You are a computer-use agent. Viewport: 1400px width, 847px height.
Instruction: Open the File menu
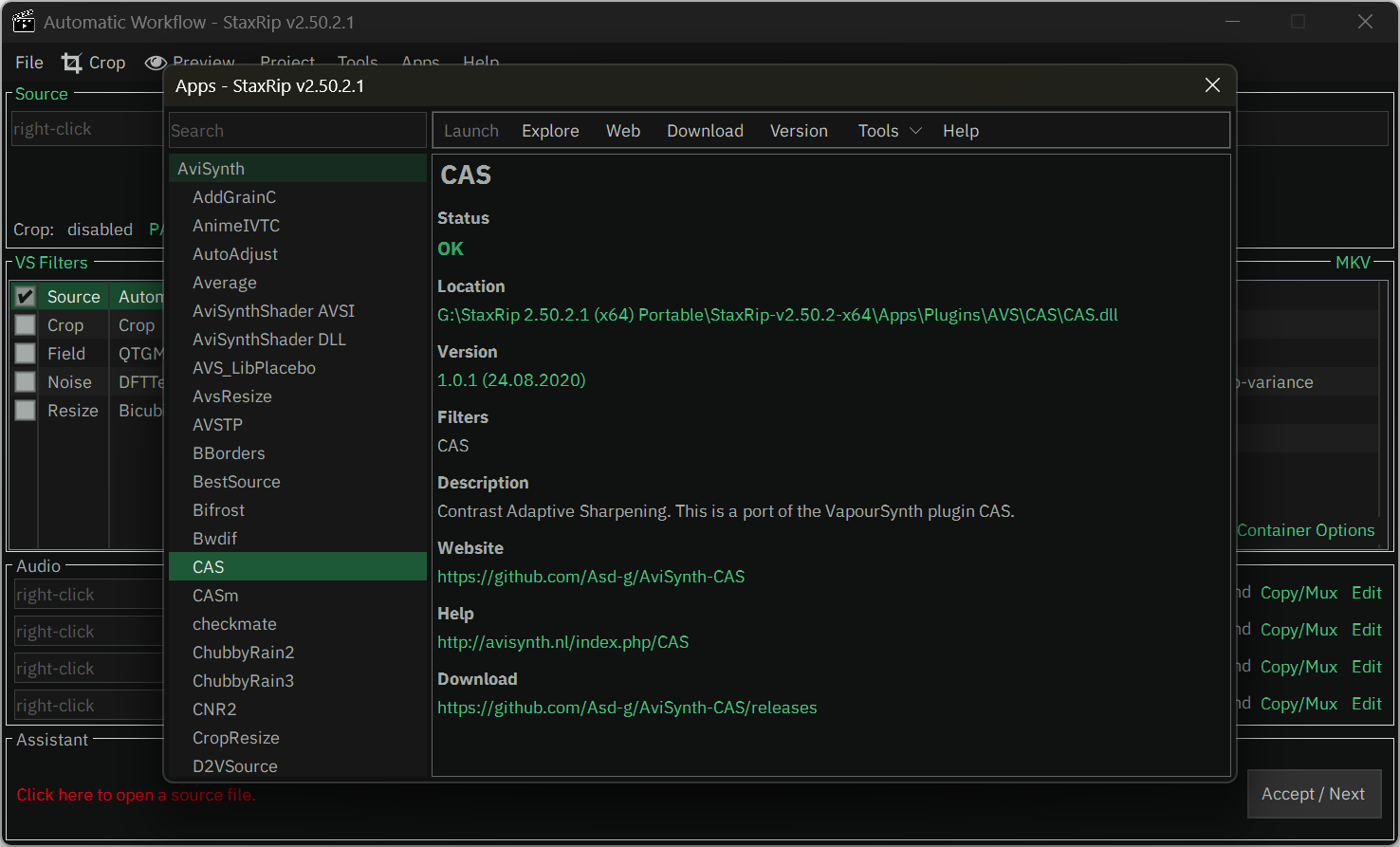[x=29, y=63]
